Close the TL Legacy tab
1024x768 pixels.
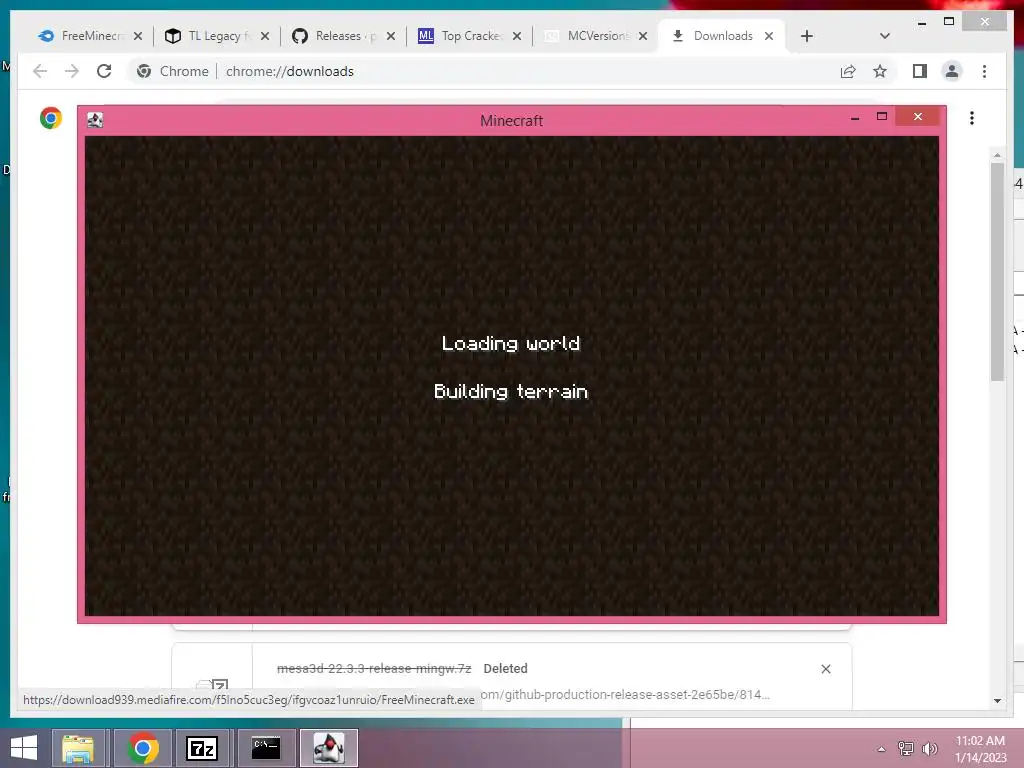pos(264,36)
